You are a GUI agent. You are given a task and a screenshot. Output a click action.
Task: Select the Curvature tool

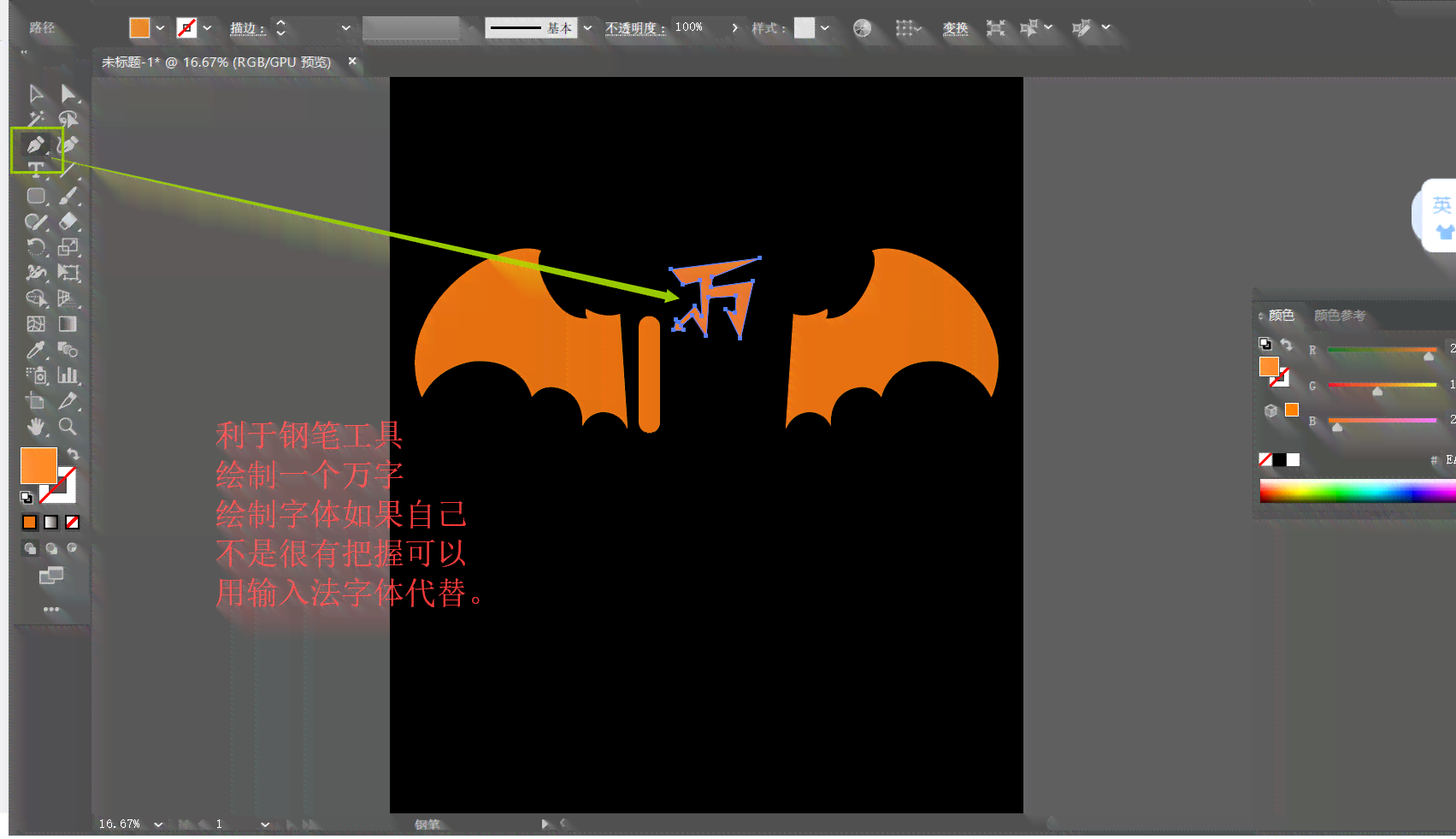(68, 145)
